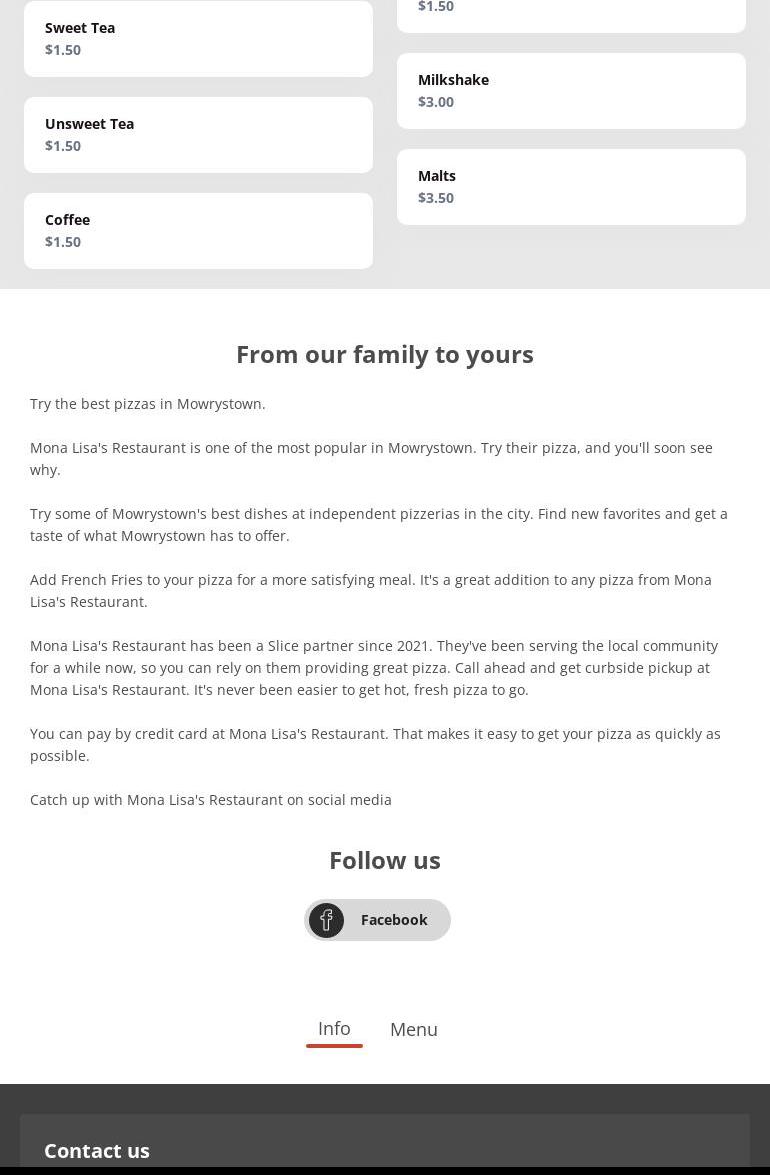Click the "Contact us" footer heading
This screenshot has width=770, height=1175.
point(97,1150)
